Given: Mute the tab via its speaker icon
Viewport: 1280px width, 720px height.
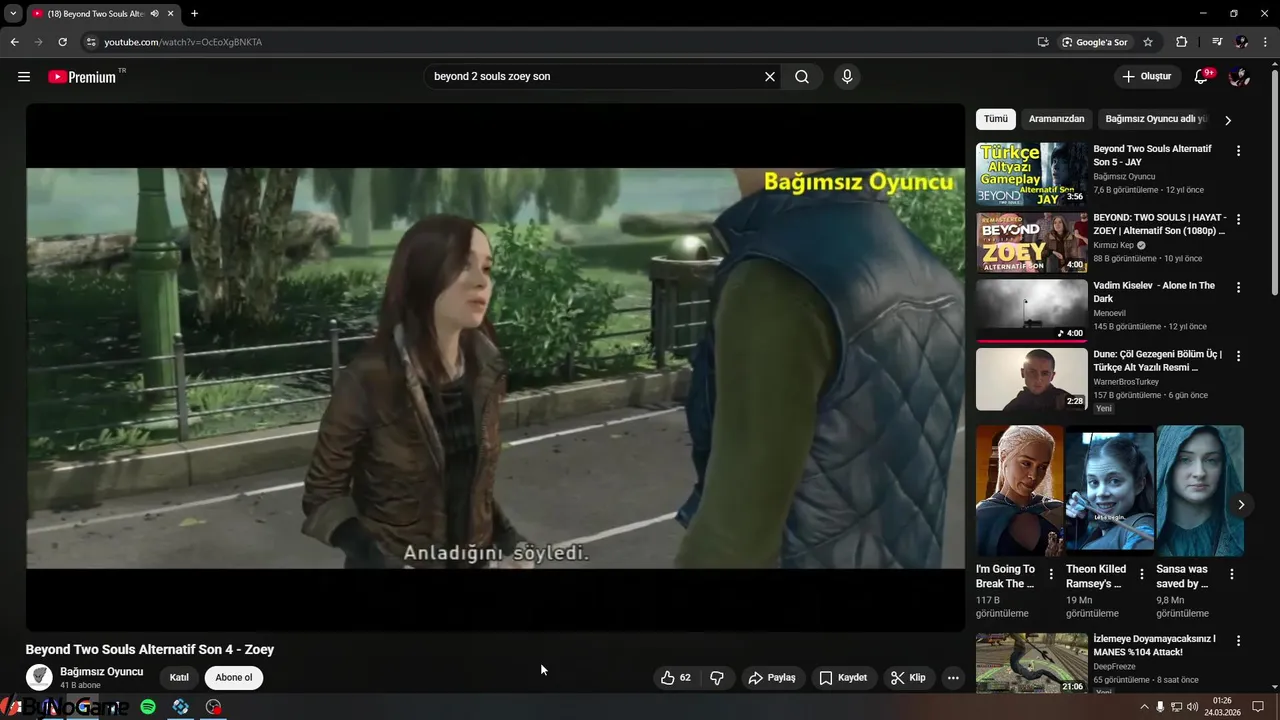Looking at the screenshot, I should click(x=154, y=14).
